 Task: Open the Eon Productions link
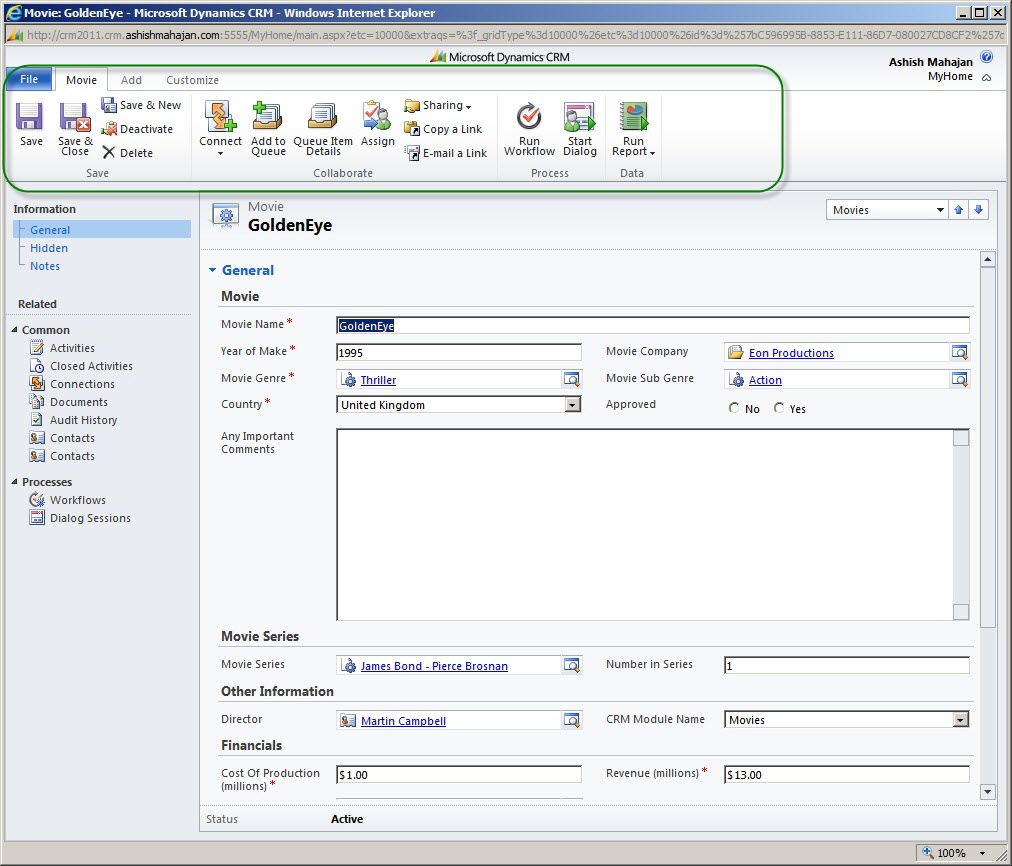[x=791, y=353]
